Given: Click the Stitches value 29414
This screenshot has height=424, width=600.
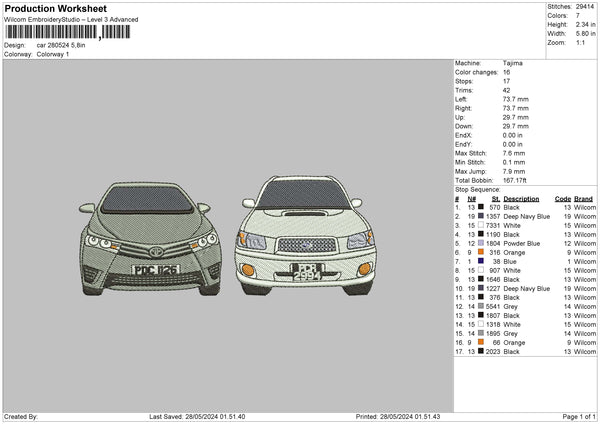Looking at the screenshot, I should coord(585,7).
